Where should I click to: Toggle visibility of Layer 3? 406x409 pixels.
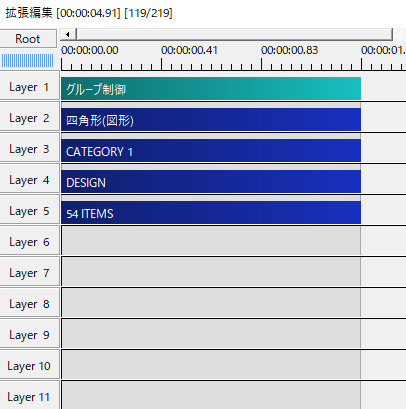click(29, 149)
